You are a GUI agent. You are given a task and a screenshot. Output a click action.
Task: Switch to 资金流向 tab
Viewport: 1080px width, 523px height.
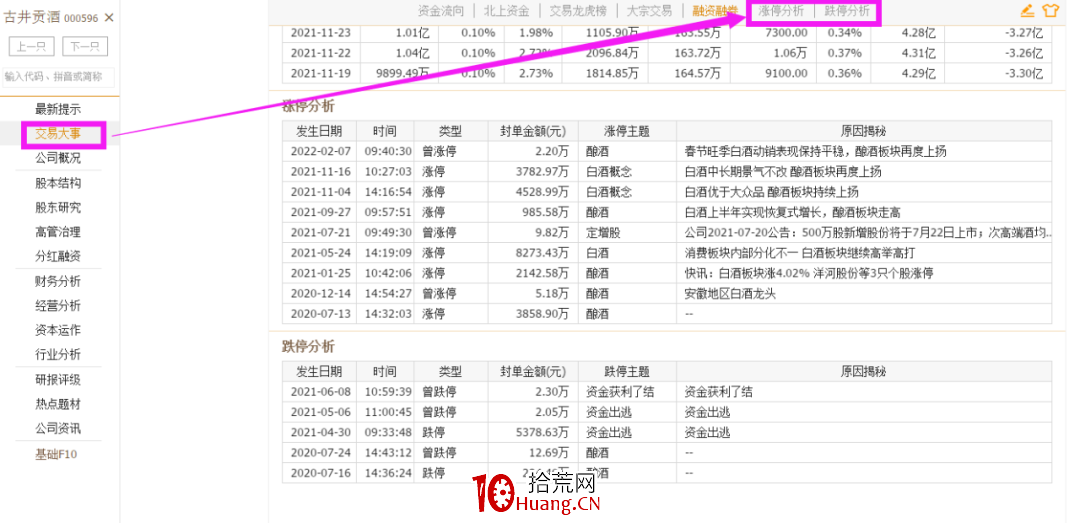(x=441, y=10)
